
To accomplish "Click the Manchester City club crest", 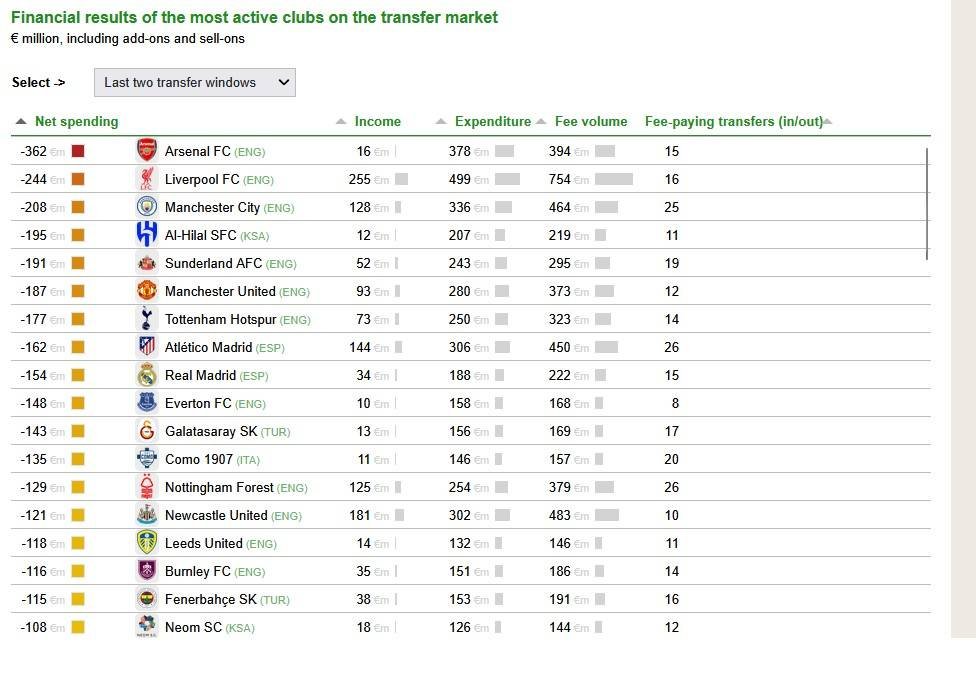I will tap(147, 207).
